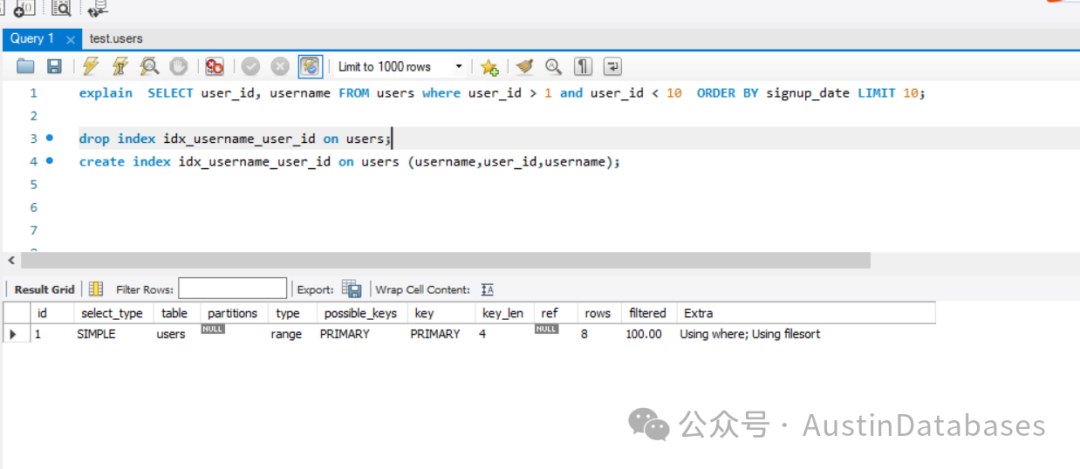Image resolution: width=1080 pixels, height=469 pixels.
Task: Toggle continue-on-error script icon
Action: click(x=215, y=66)
